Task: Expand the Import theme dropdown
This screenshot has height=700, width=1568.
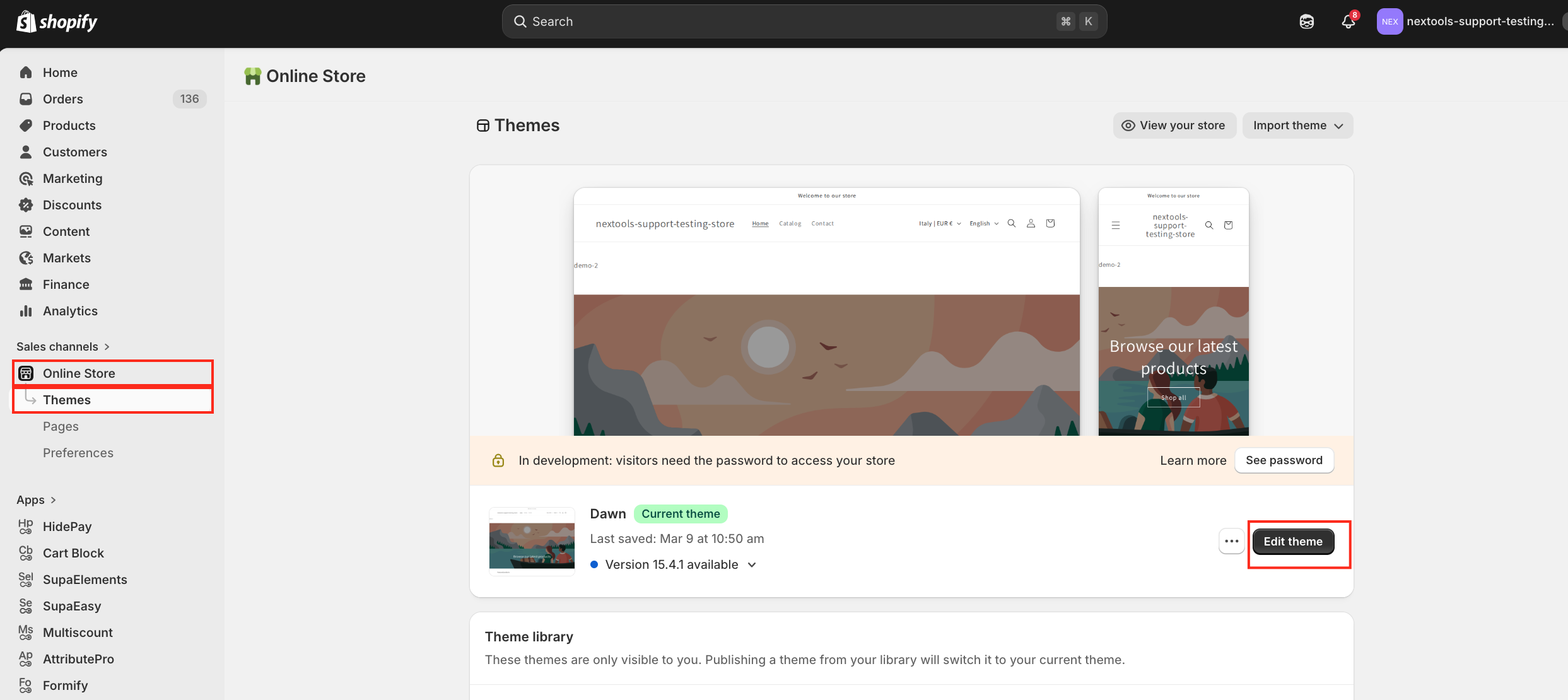Action: (x=1297, y=125)
